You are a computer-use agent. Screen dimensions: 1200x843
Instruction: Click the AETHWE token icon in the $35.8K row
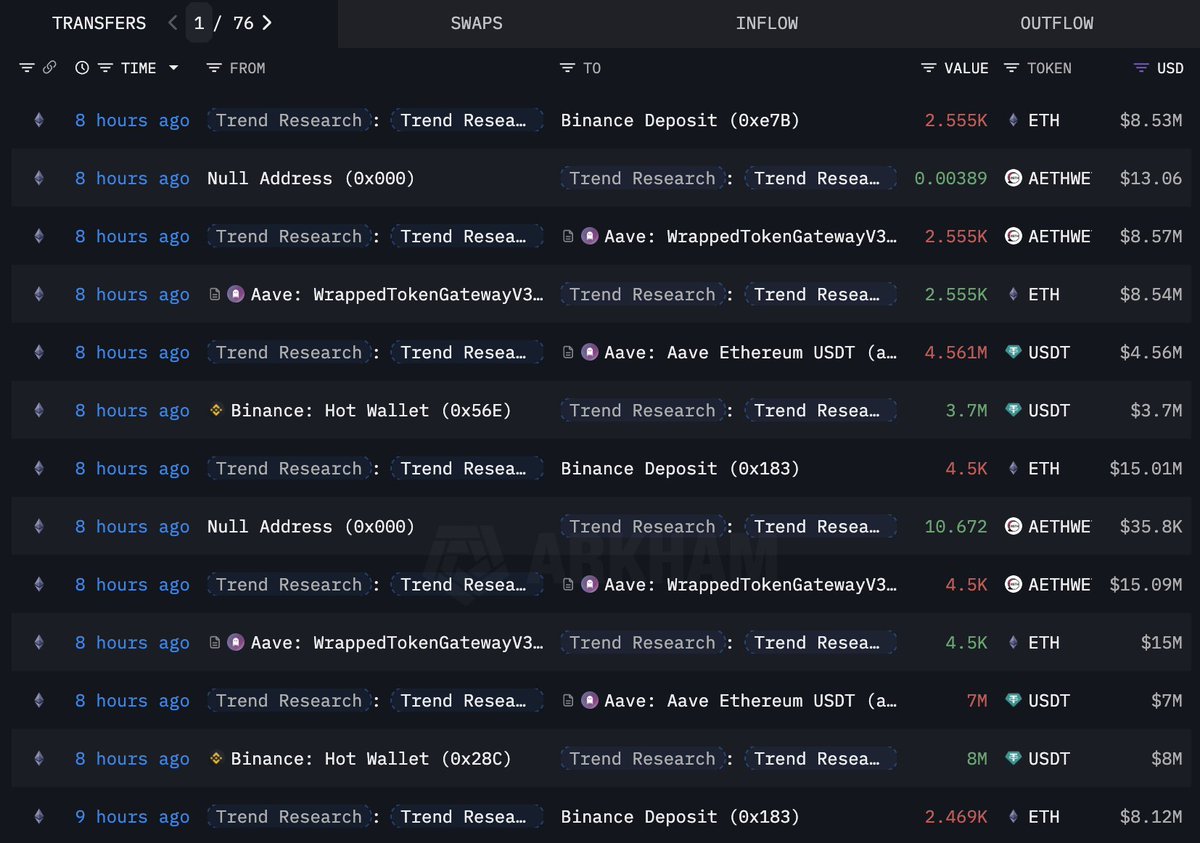(x=1013, y=526)
